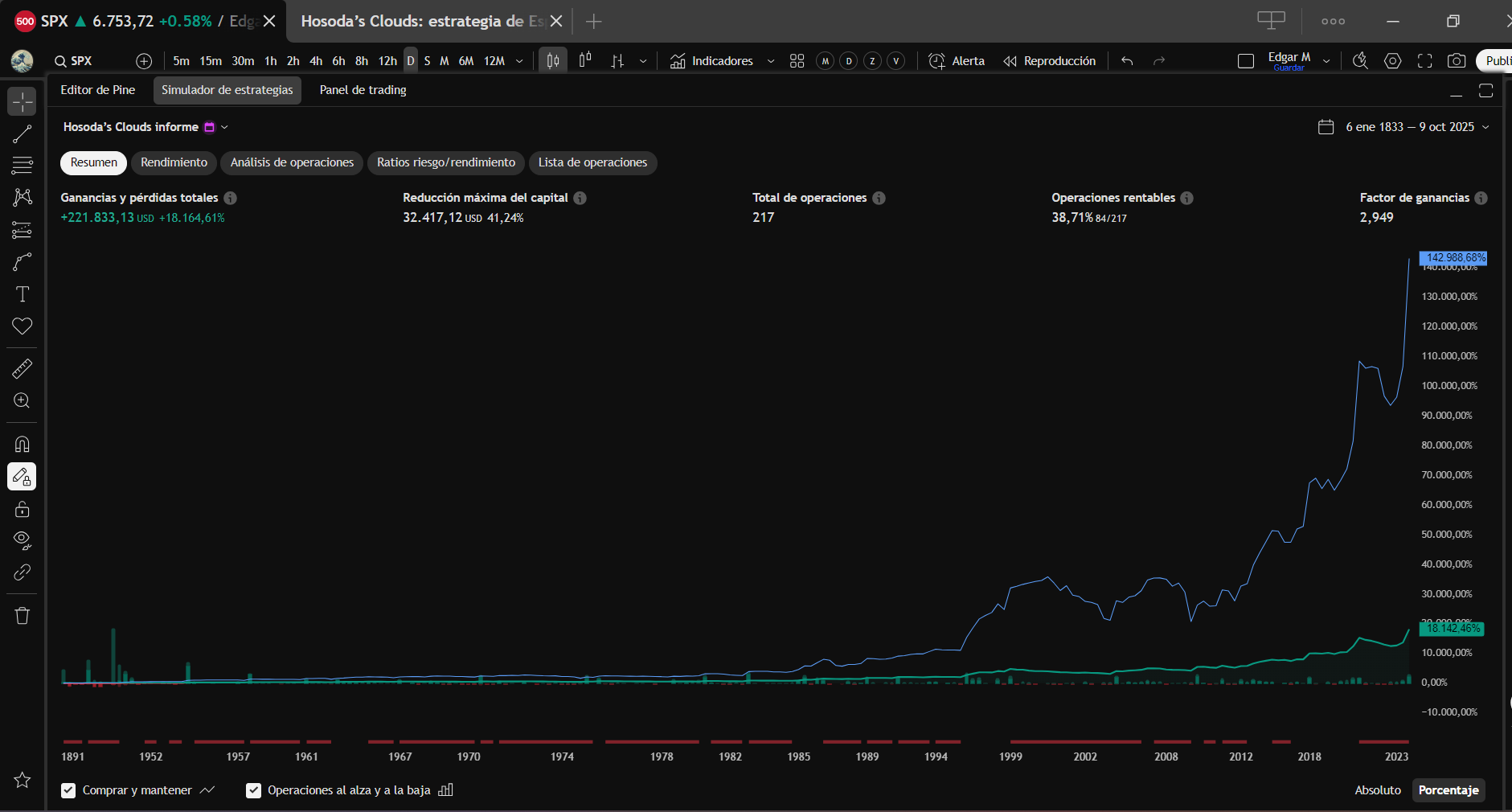
Task: Select the ruler measure tool
Action: coord(22,369)
